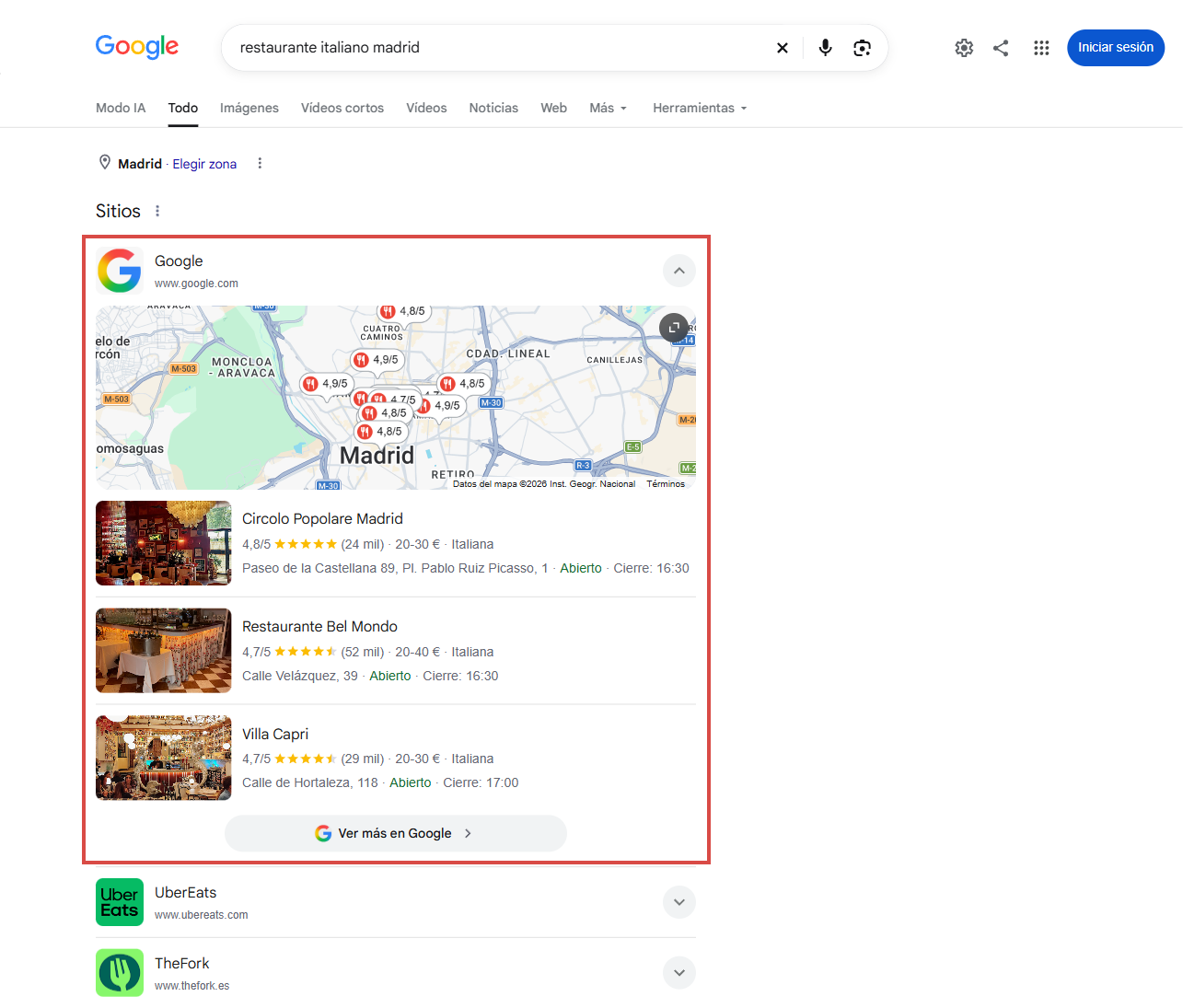Click the share icon in the header
The width and height of the screenshot is (1183, 1008).
click(x=1001, y=48)
